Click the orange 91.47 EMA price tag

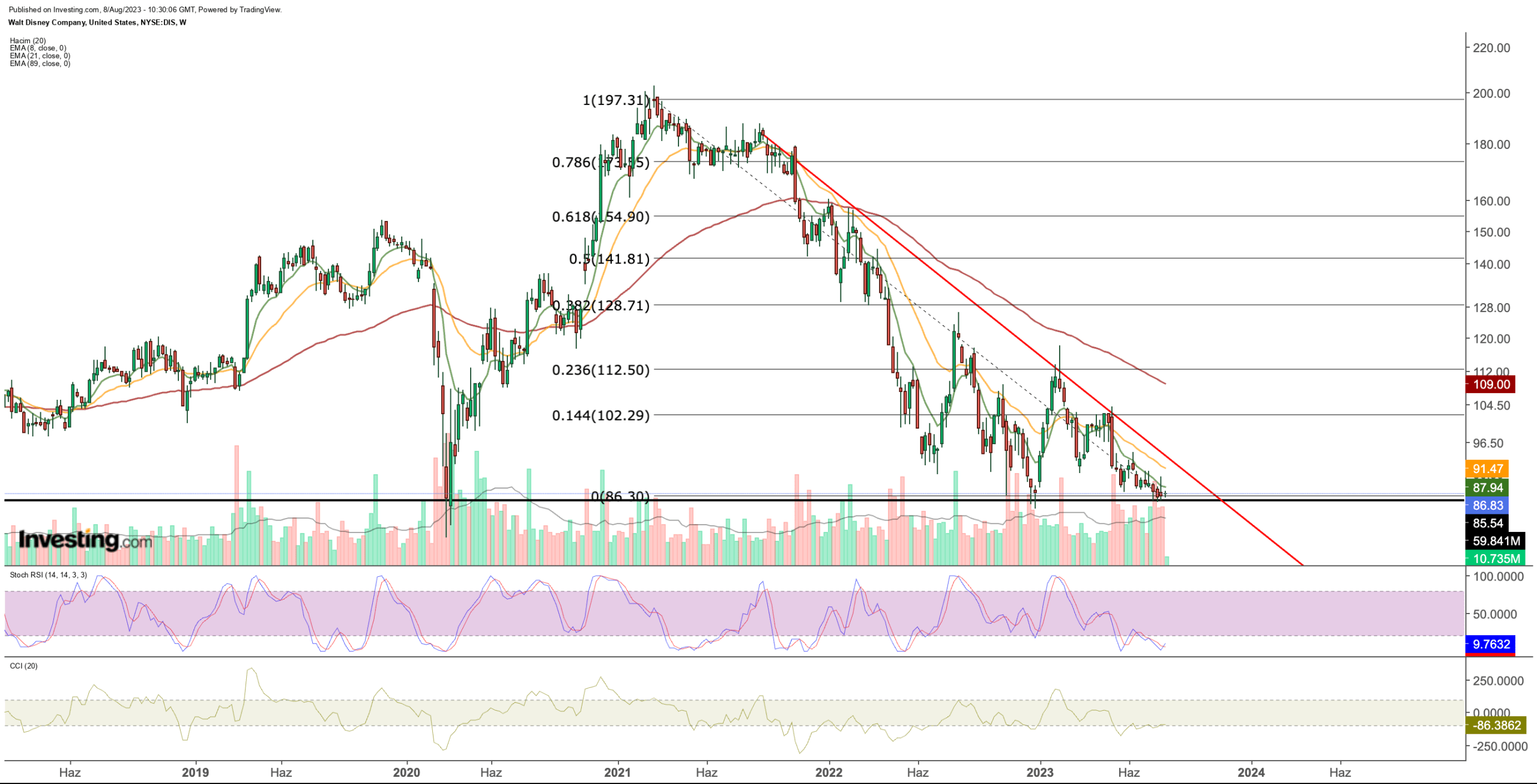(x=1487, y=469)
